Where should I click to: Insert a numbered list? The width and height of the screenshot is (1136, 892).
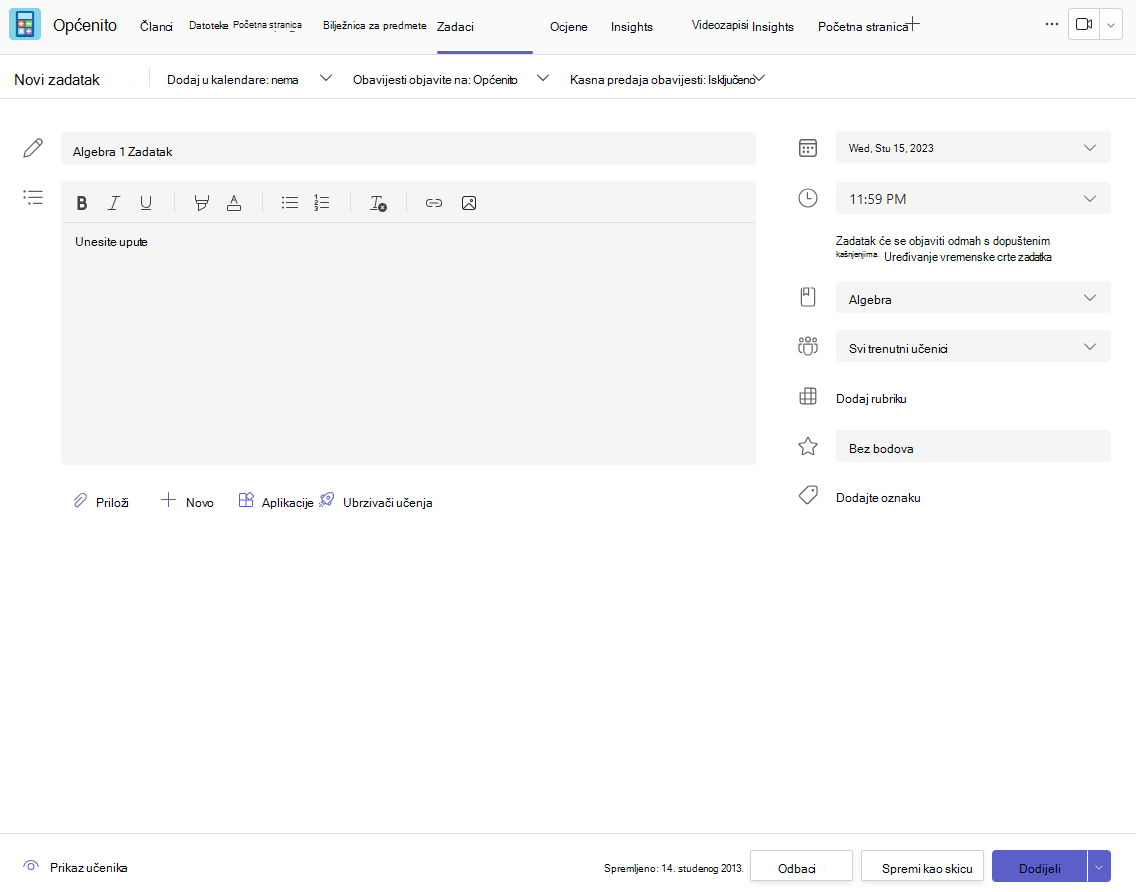click(x=322, y=203)
